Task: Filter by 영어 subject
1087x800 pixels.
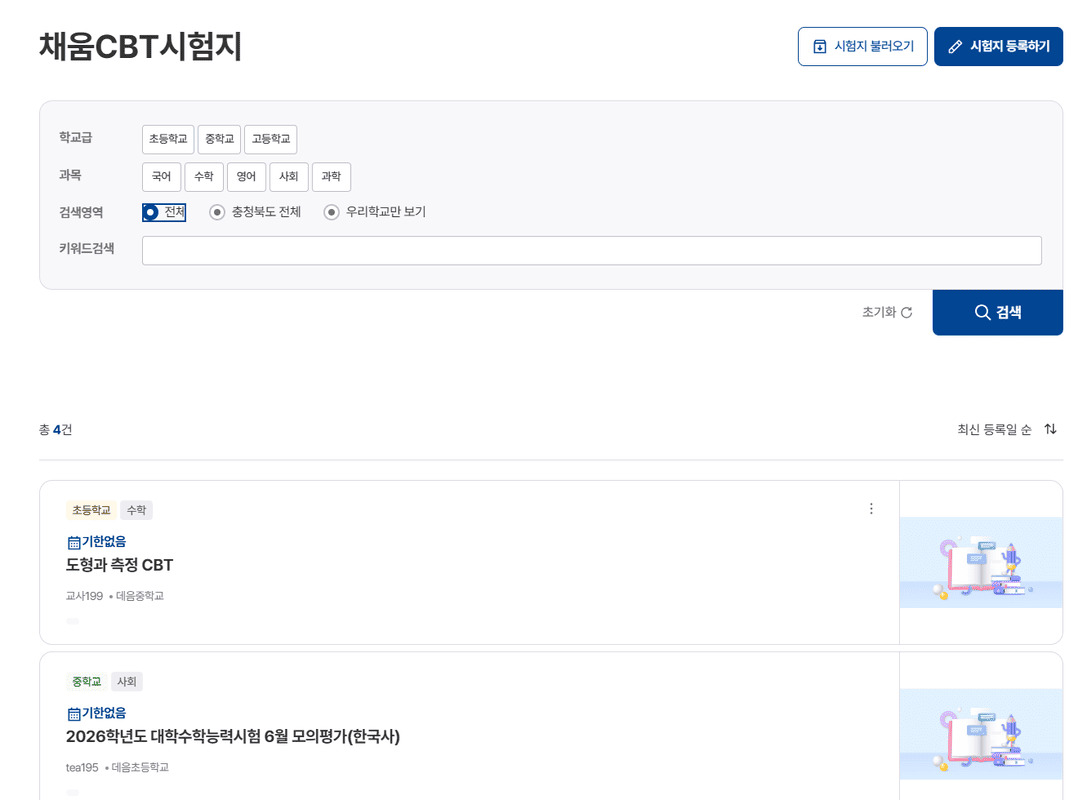Action: [246, 177]
